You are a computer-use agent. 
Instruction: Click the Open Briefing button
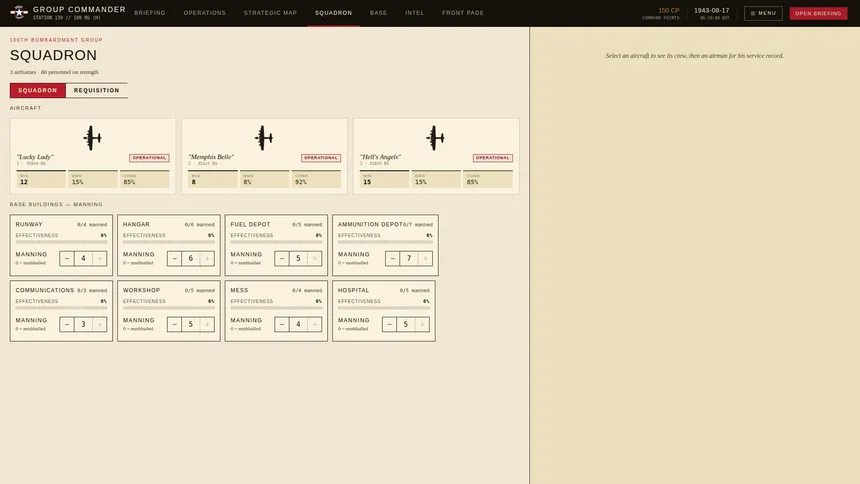pos(818,13)
